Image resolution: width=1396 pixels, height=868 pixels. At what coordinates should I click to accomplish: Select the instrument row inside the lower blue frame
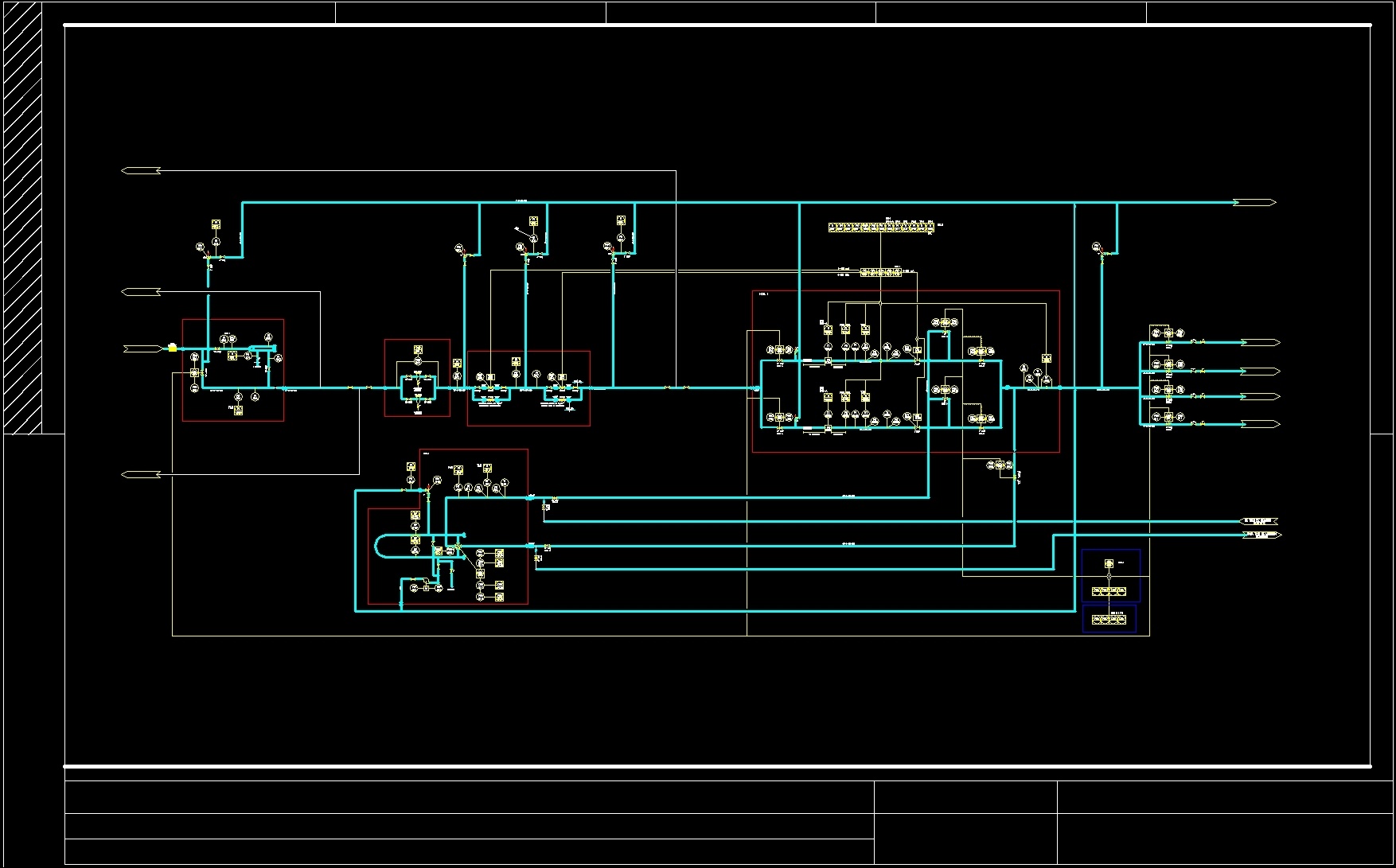coord(1109,619)
